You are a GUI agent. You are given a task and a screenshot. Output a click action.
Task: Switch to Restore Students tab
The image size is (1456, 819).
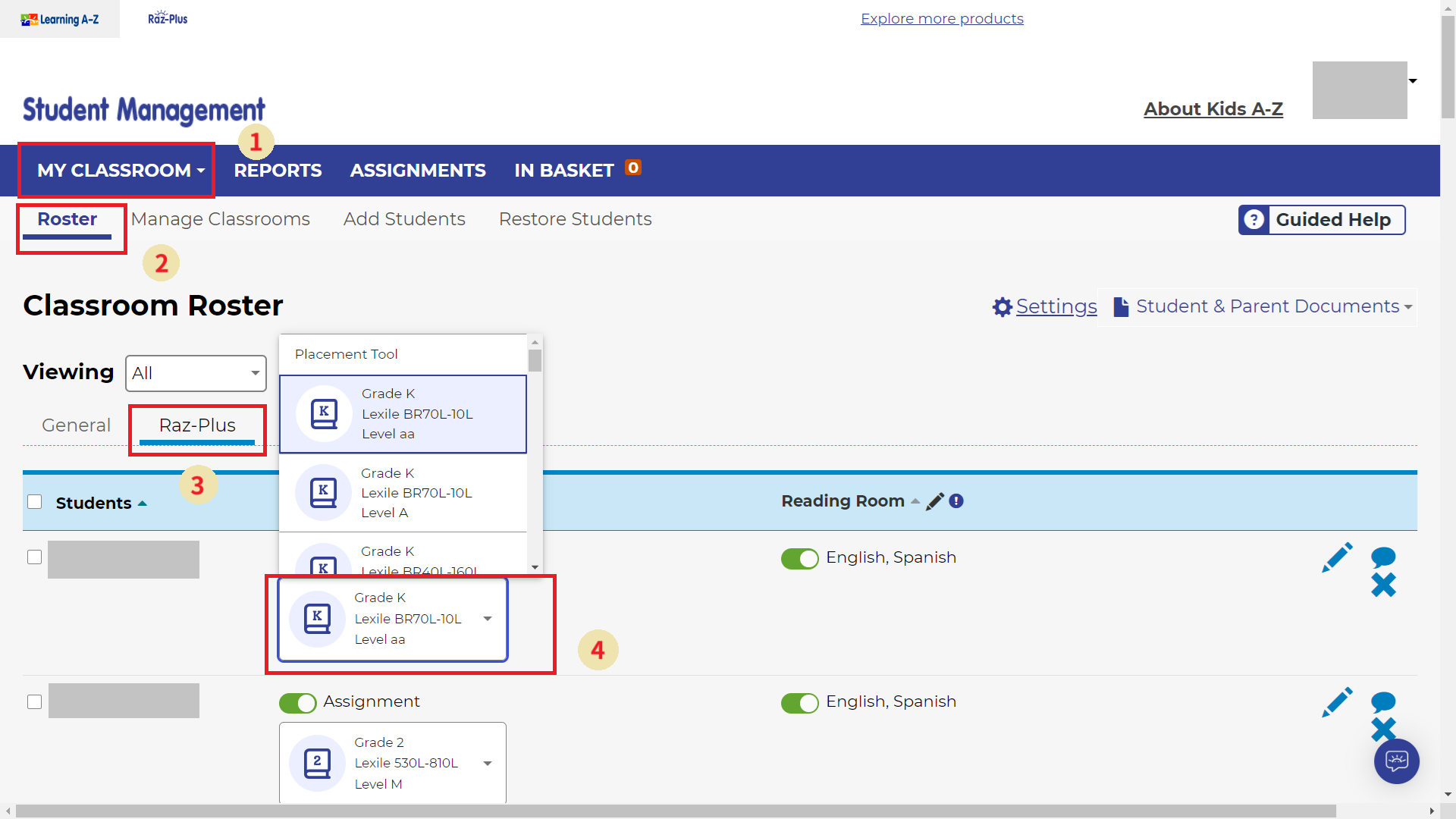coord(576,219)
